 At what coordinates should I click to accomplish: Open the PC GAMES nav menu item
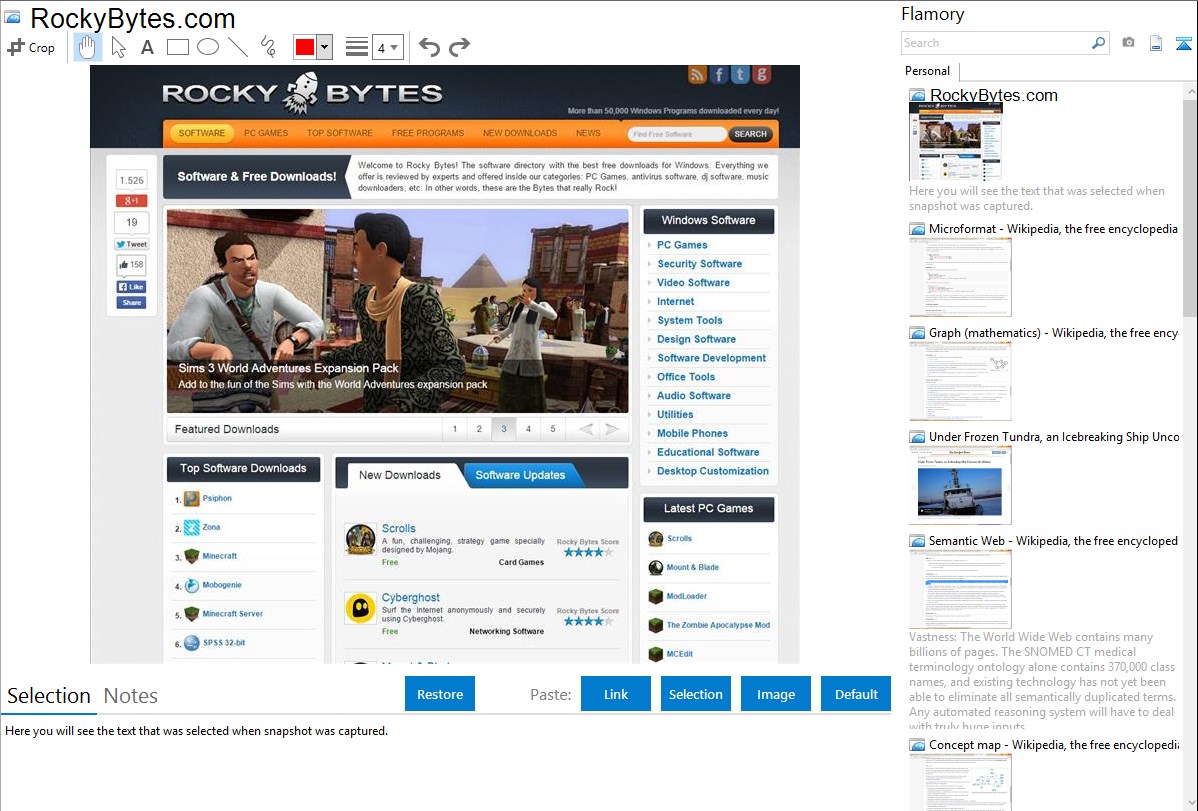[x=266, y=133]
